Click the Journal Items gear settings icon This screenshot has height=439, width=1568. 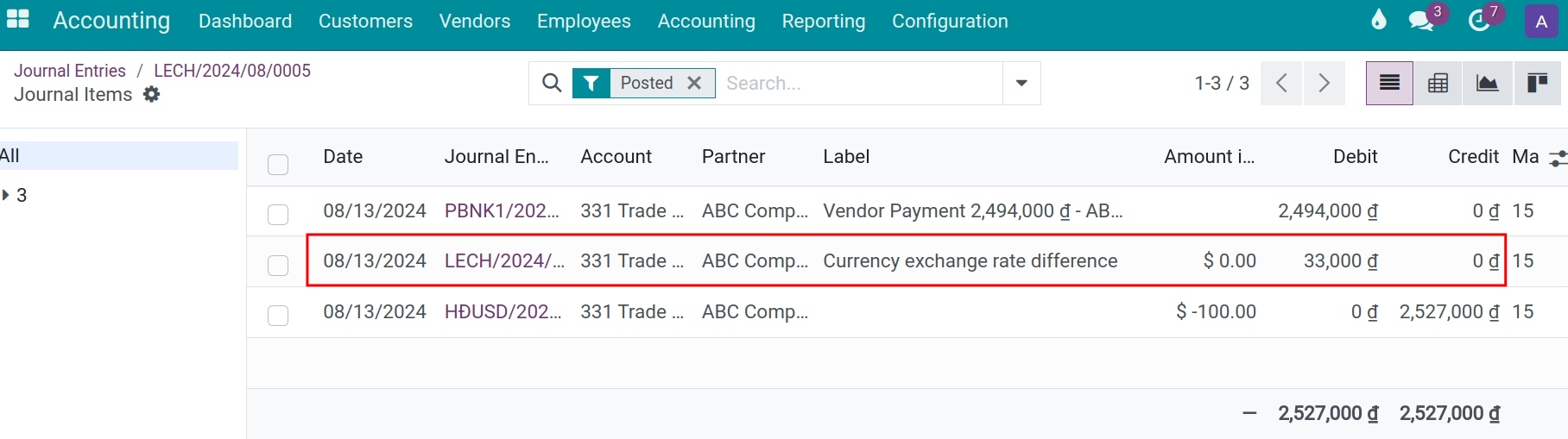pyautogui.click(x=151, y=94)
